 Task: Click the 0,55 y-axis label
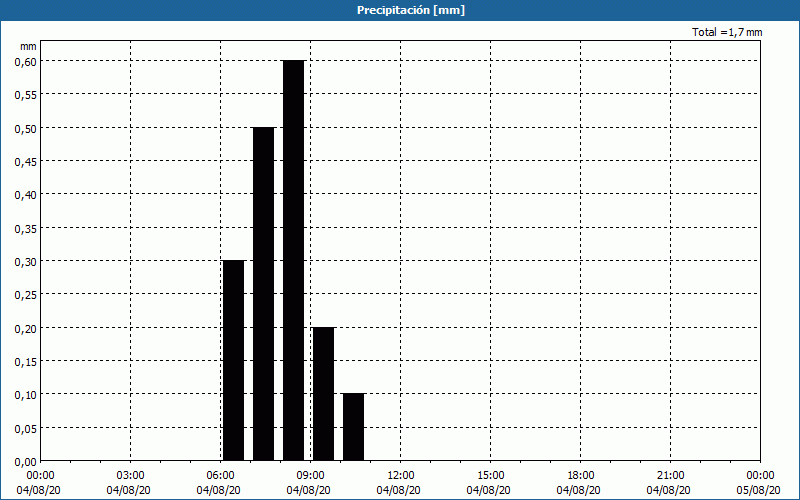(x=26, y=94)
